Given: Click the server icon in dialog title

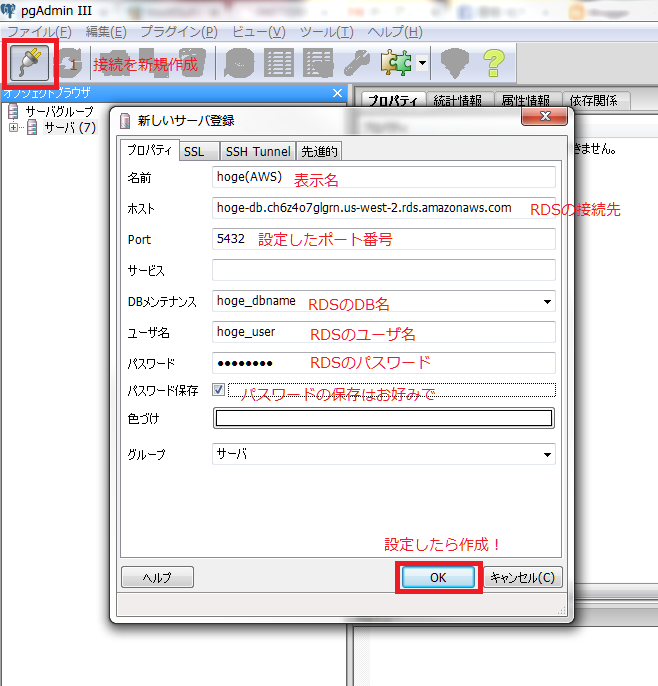Looking at the screenshot, I should click(125, 120).
